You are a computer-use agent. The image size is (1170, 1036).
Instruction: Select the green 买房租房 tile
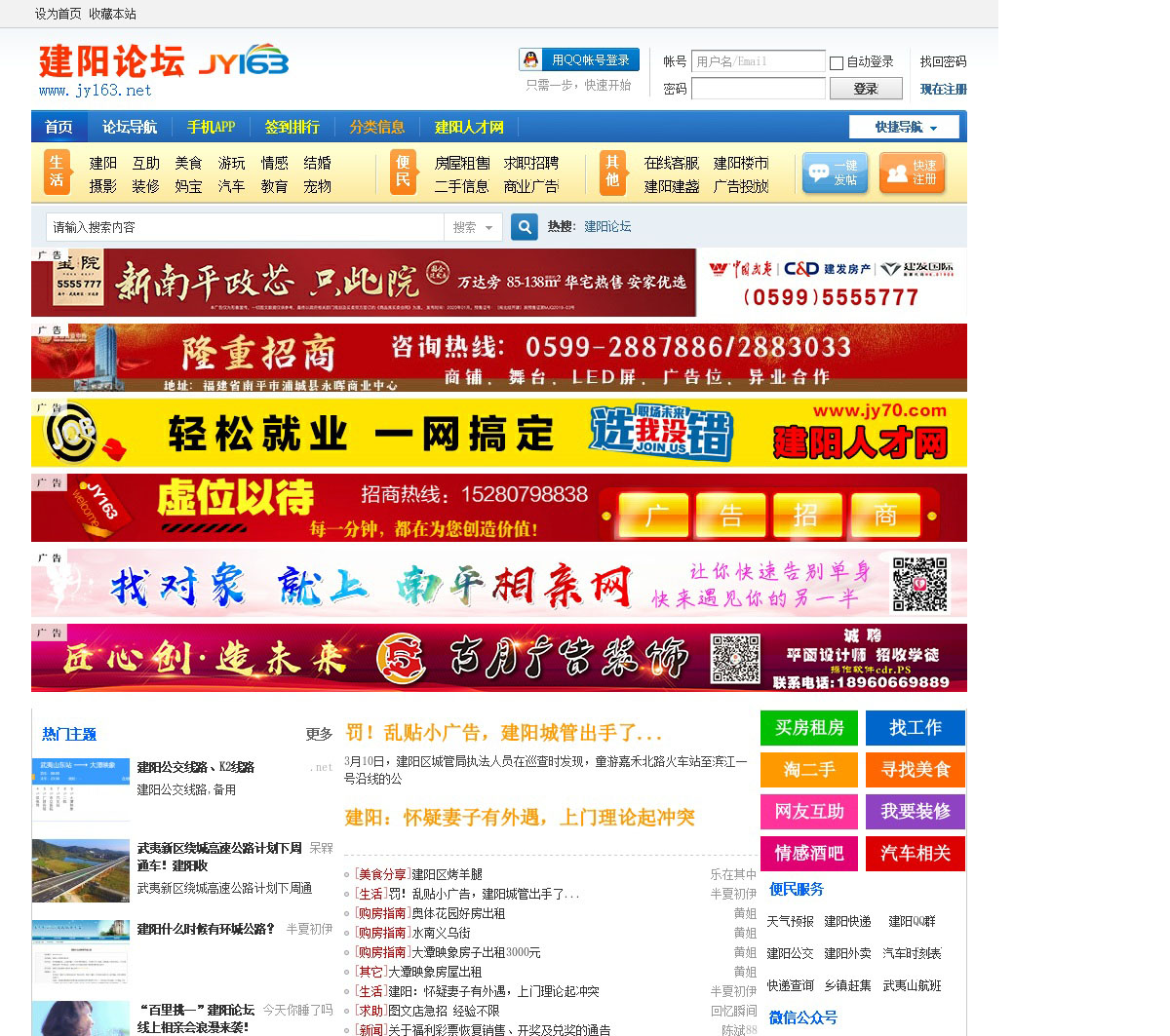(x=809, y=728)
